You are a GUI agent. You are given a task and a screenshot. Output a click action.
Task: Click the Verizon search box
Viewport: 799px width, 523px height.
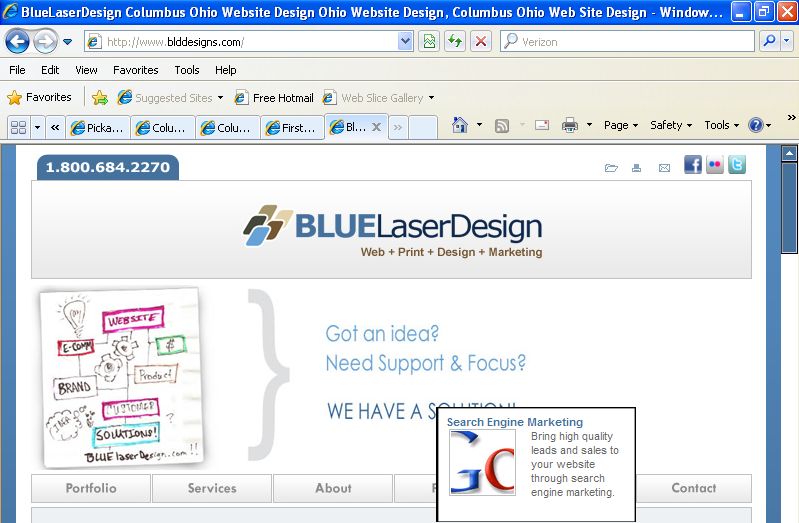click(627, 42)
